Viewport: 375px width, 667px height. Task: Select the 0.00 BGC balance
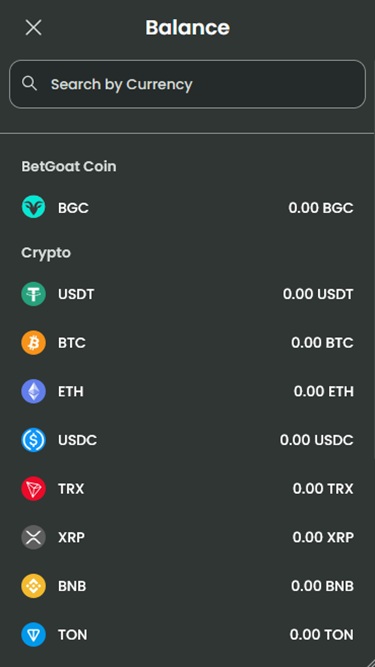[x=321, y=208]
